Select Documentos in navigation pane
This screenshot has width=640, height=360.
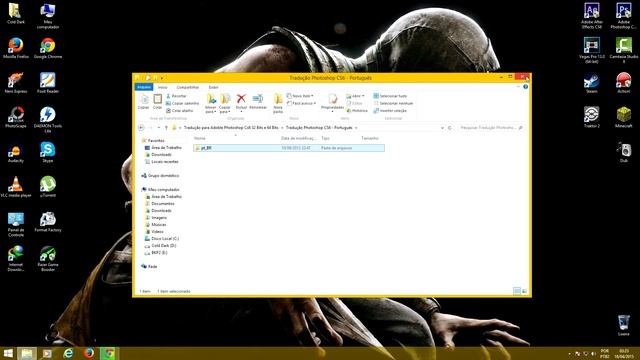[x=160, y=204]
